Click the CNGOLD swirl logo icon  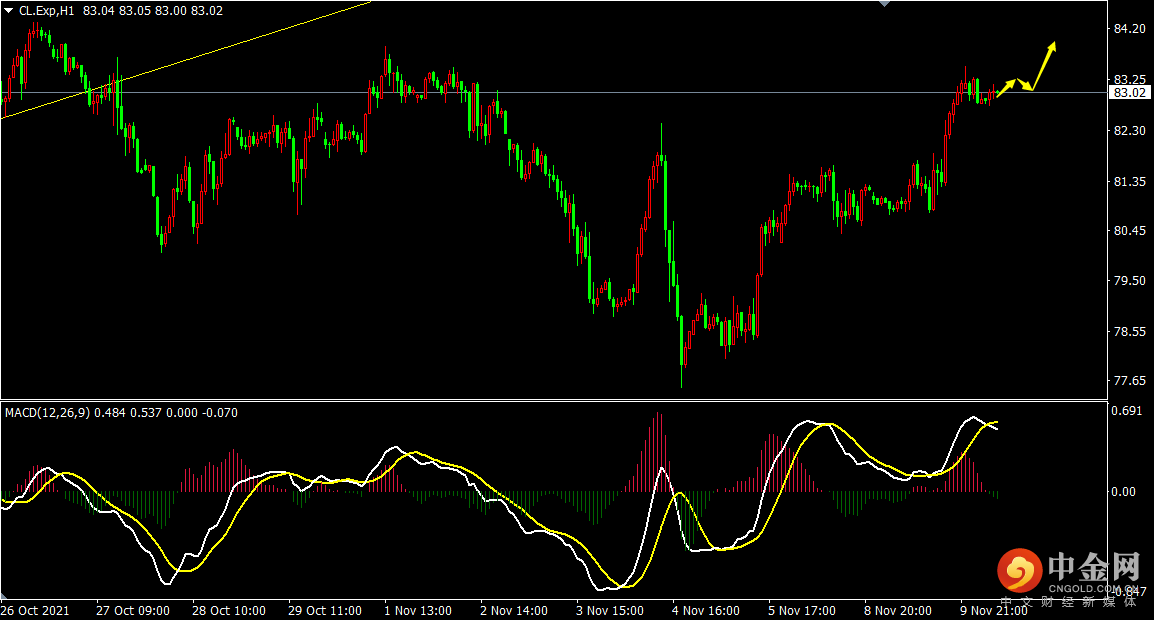[x=1019, y=573]
